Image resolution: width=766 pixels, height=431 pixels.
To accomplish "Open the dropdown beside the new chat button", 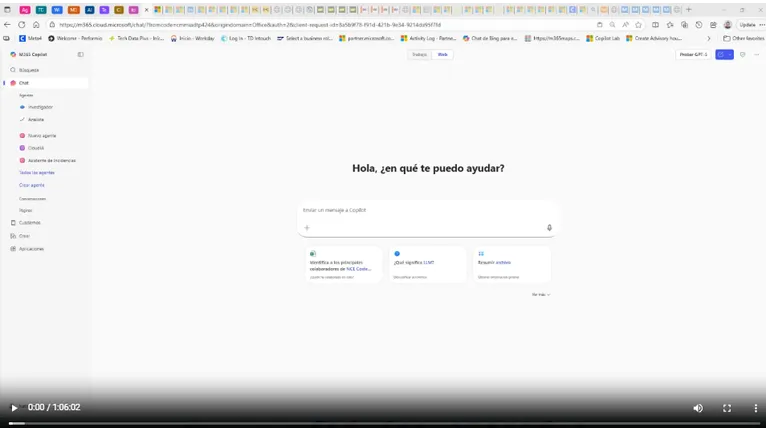I will click(x=730, y=55).
